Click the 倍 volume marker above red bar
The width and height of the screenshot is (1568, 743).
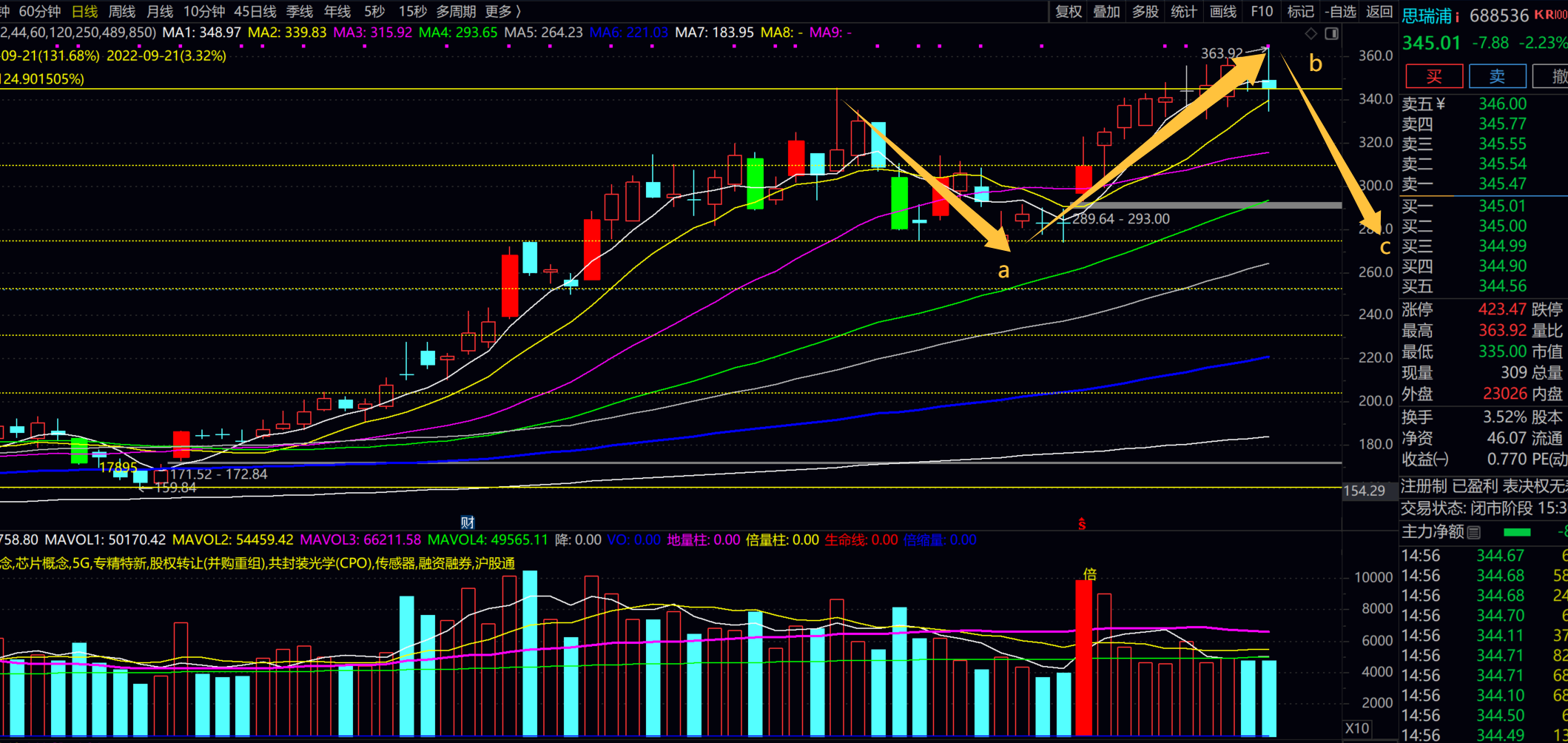[1090, 574]
